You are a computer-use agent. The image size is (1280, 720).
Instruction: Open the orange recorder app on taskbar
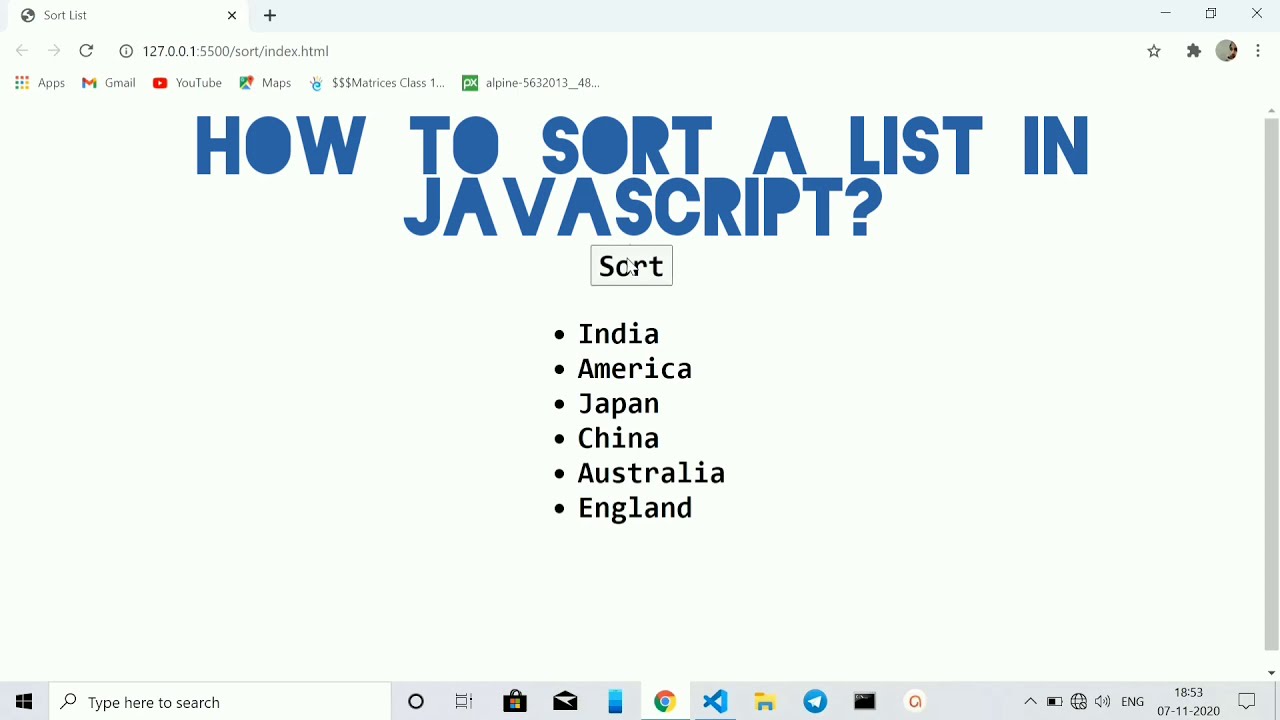tap(915, 702)
